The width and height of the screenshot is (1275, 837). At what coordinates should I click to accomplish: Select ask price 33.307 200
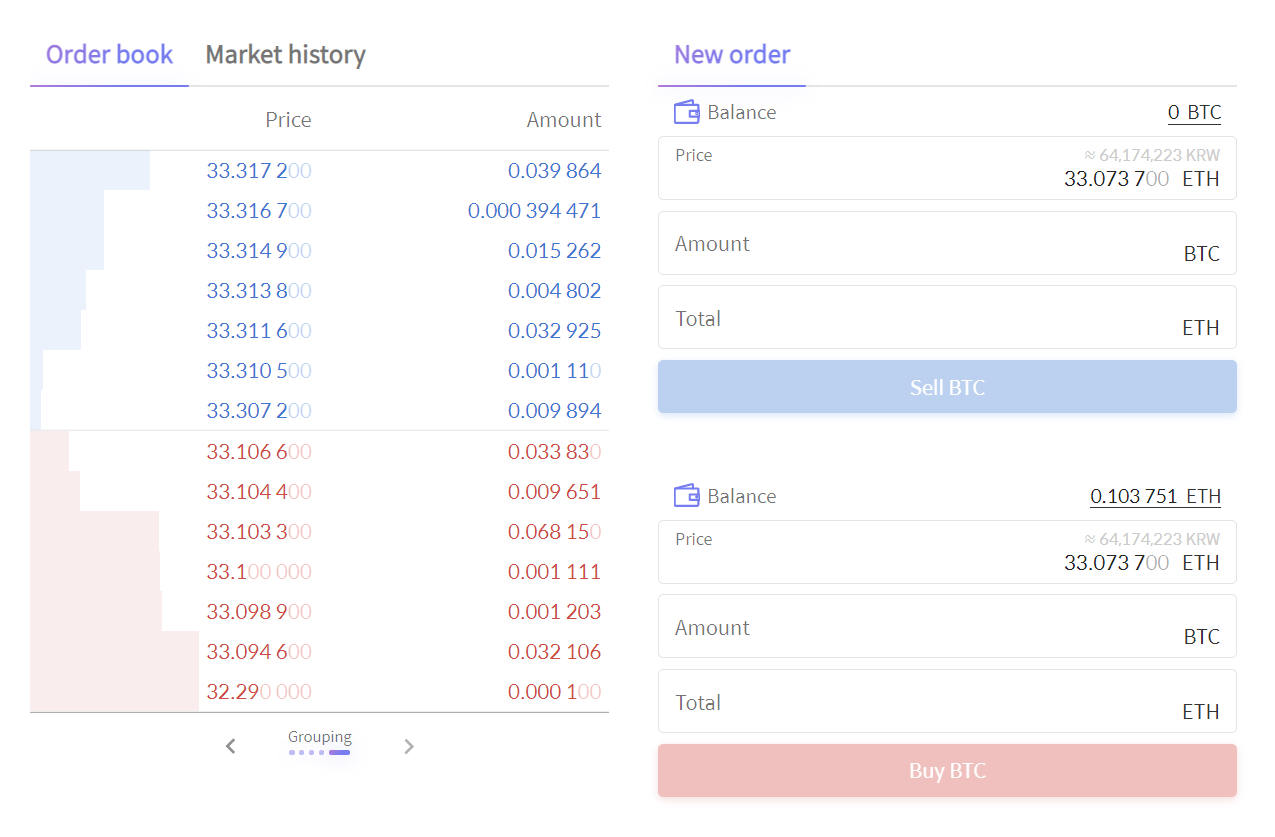pyautogui.click(x=259, y=411)
